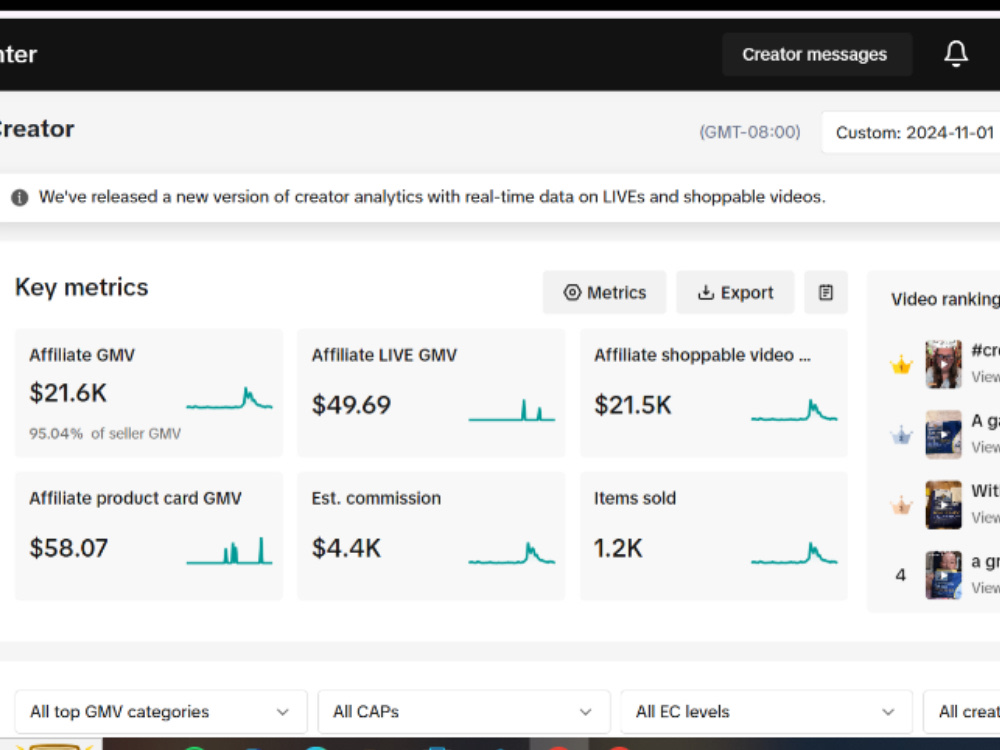Click the $4.4K commission value
The width and height of the screenshot is (1000, 750).
[346, 548]
